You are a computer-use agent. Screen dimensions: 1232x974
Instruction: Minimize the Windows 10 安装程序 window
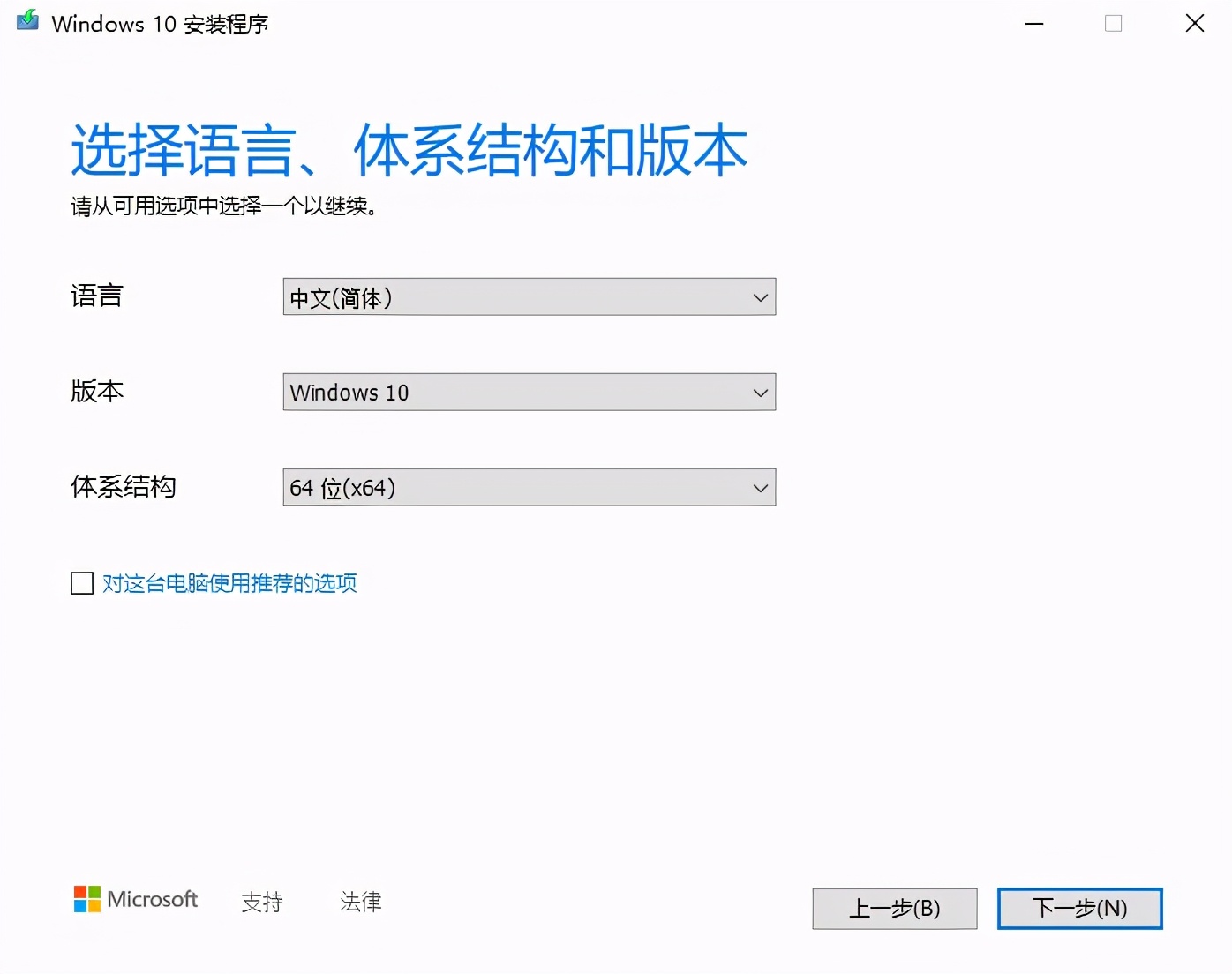coord(1033,24)
